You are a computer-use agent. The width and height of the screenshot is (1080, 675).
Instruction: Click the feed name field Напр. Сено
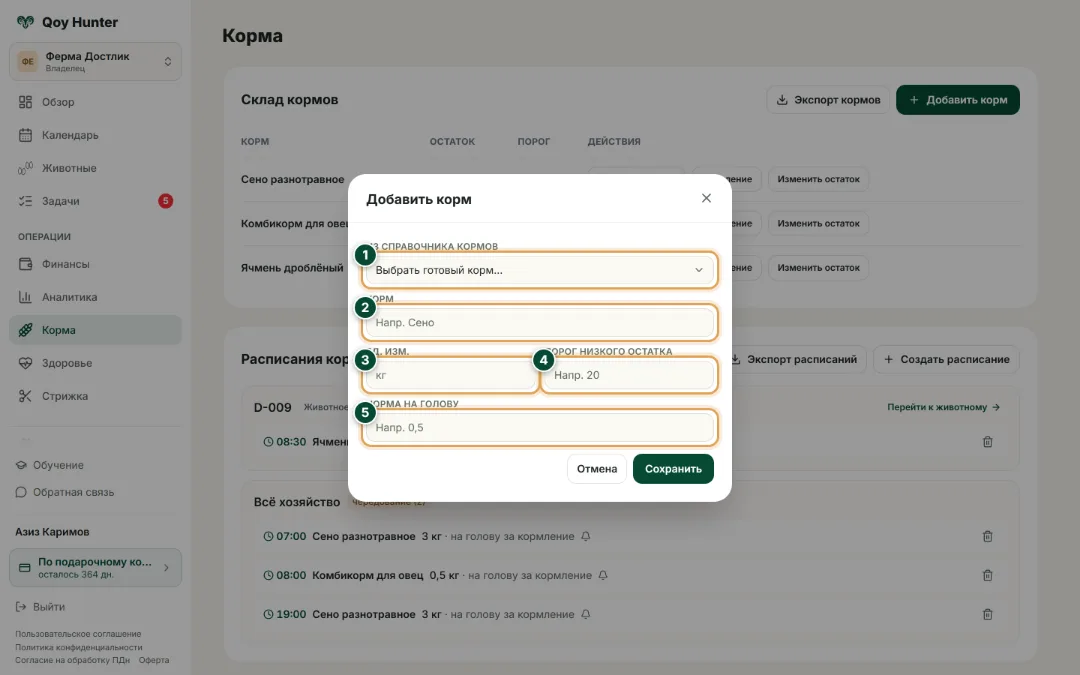point(539,322)
